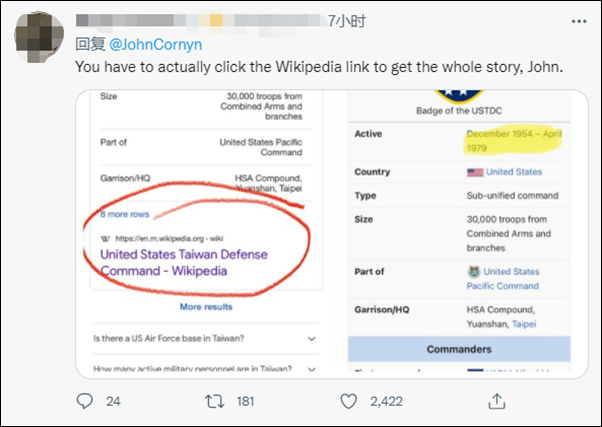602x427 pixels.
Task: Click the Wikipedia W favicon
Action: click(x=106, y=238)
